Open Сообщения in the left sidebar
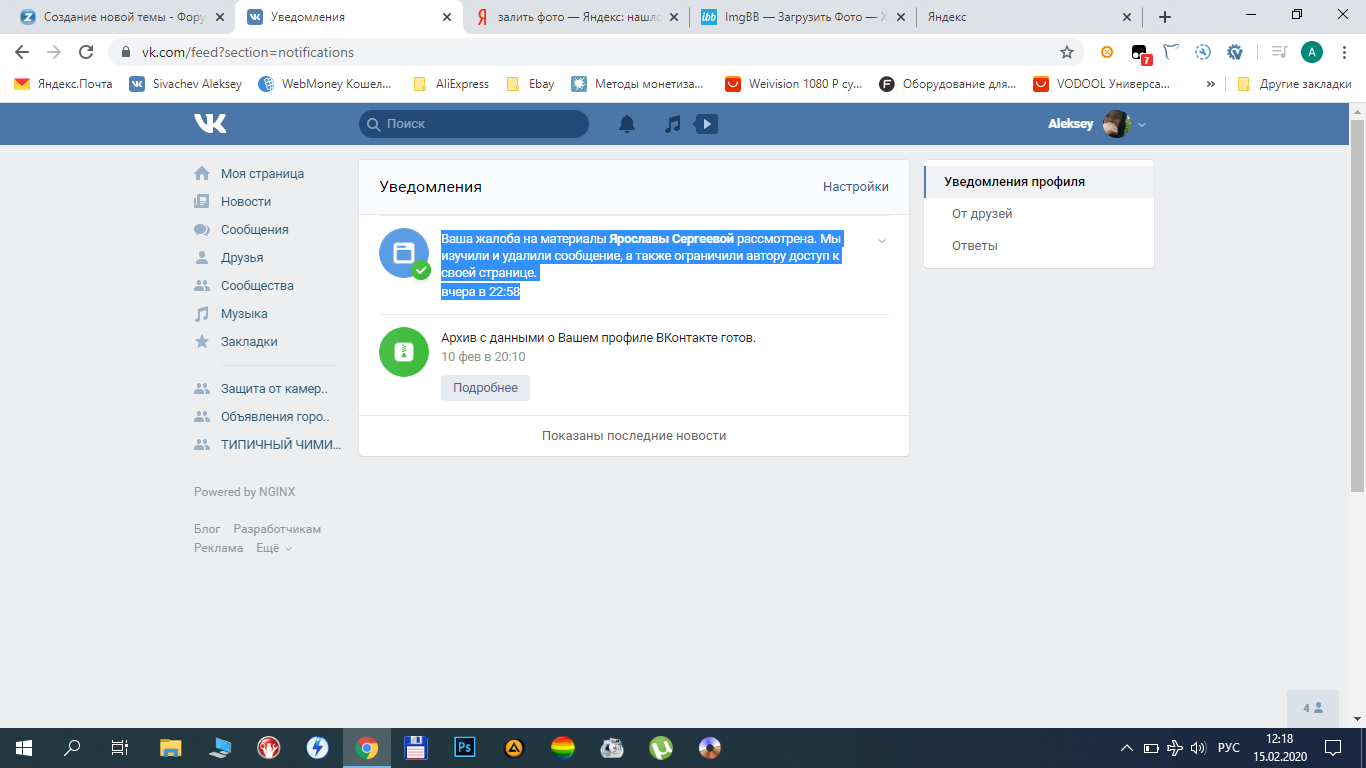 click(254, 229)
